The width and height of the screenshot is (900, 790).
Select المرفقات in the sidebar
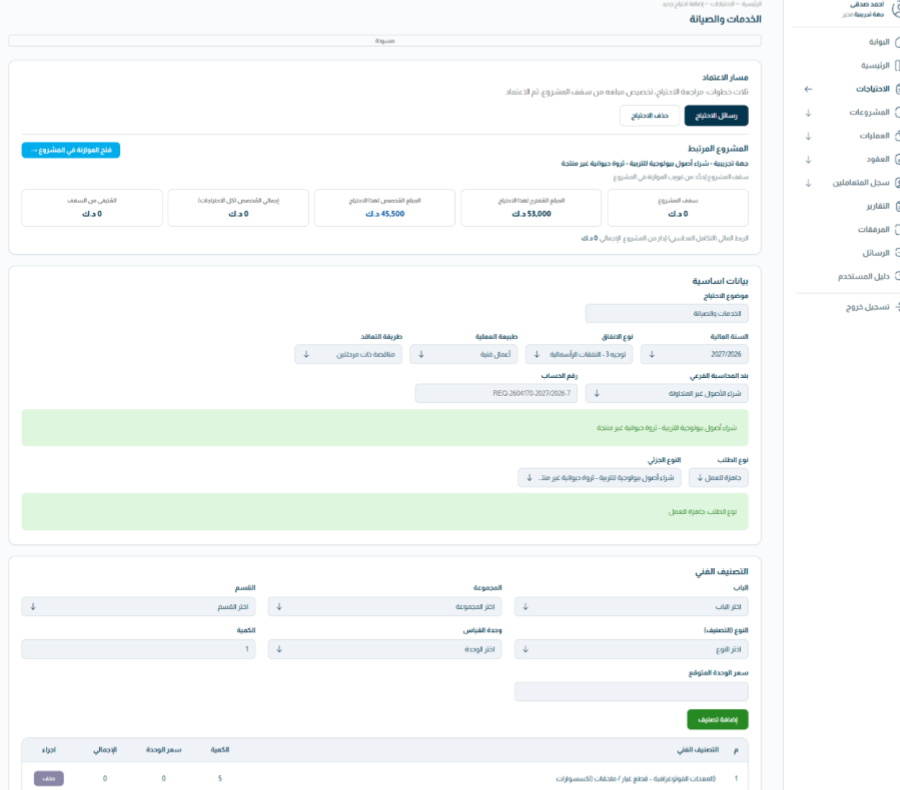point(874,230)
